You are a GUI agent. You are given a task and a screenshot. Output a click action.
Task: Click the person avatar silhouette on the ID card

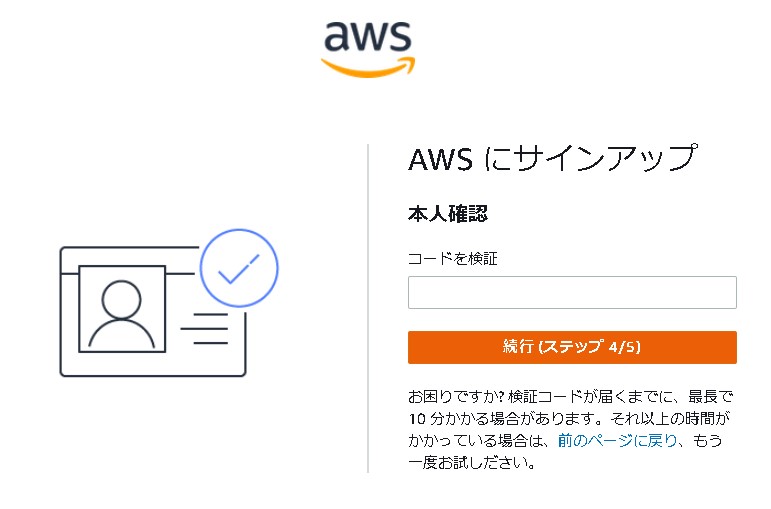121,313
